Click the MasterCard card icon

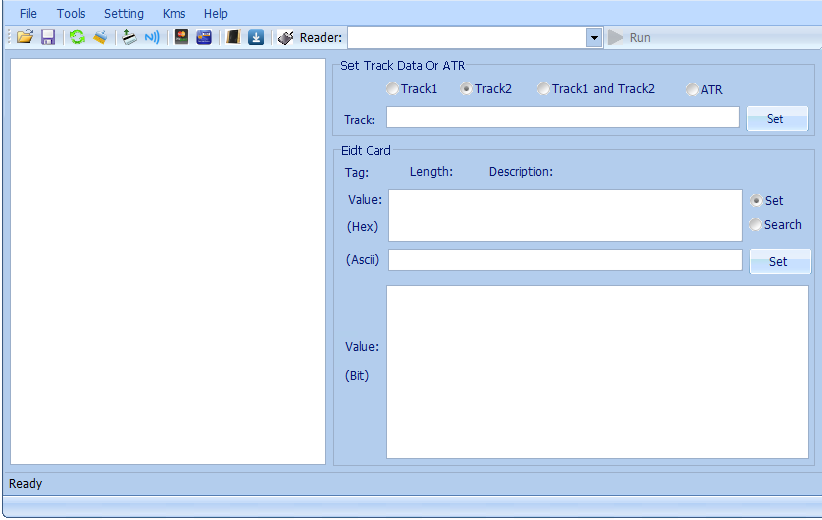tap(181, 37)
